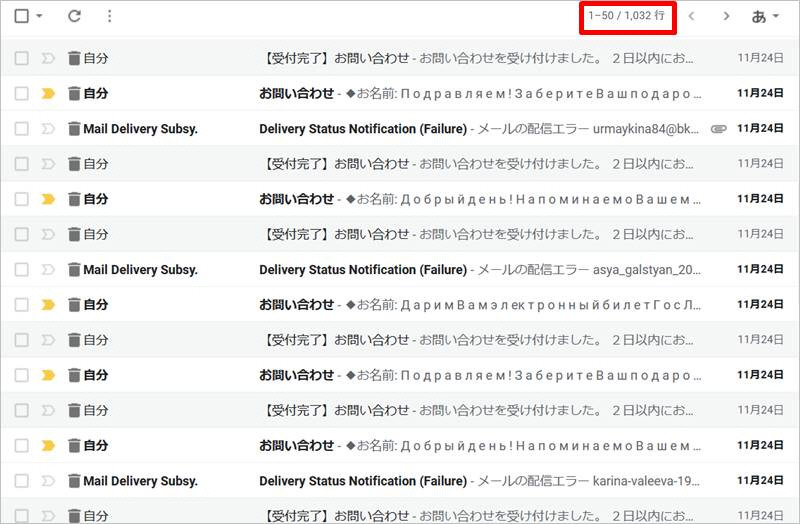
Task: Open the Delivery Status Notification for asya_galstyan
Action: click(362, 270)
